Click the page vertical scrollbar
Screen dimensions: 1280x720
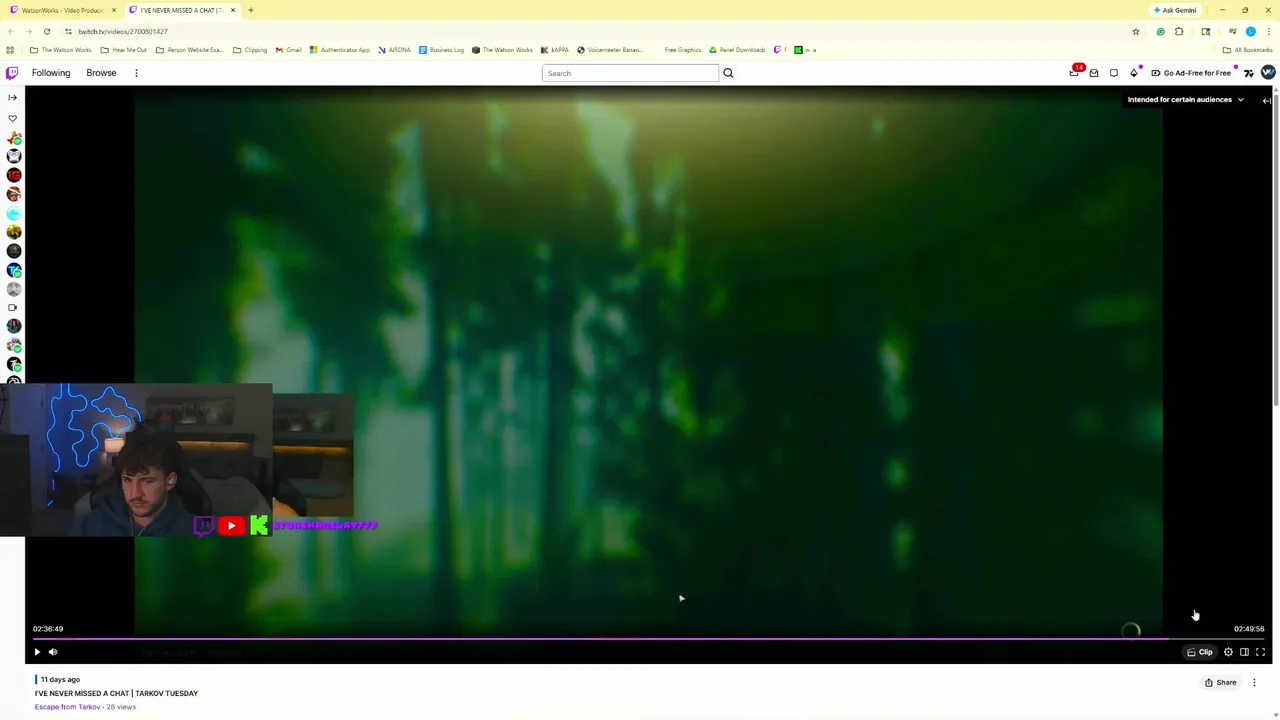[x=1276, y=250]
